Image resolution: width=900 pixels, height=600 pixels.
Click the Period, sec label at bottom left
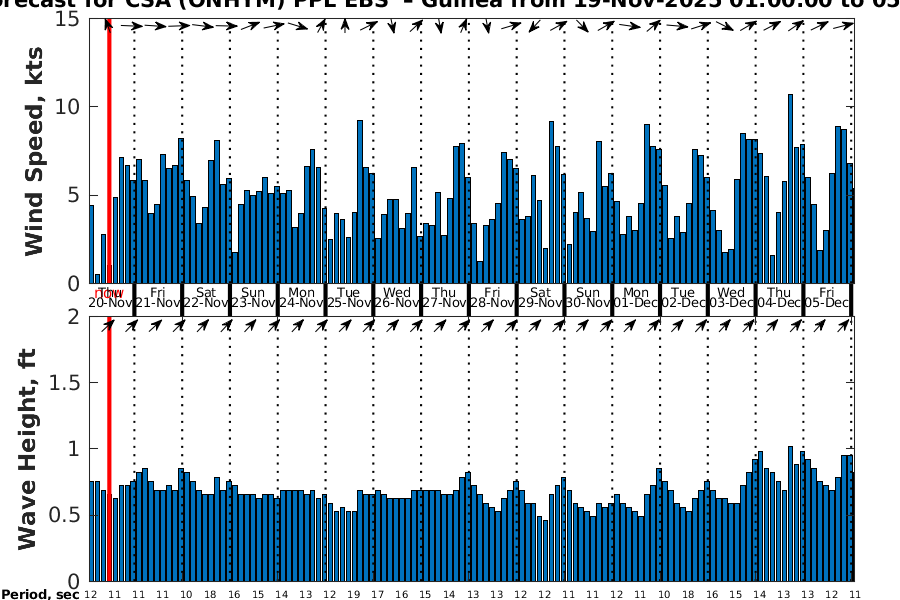40,594
